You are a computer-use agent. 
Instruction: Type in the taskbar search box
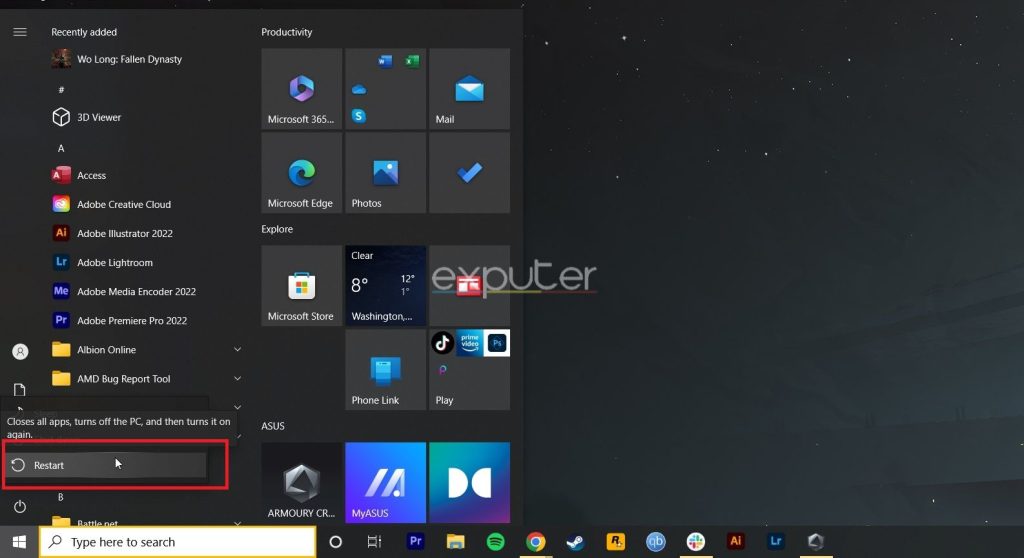pyautogui.click(x=180, y=542)
